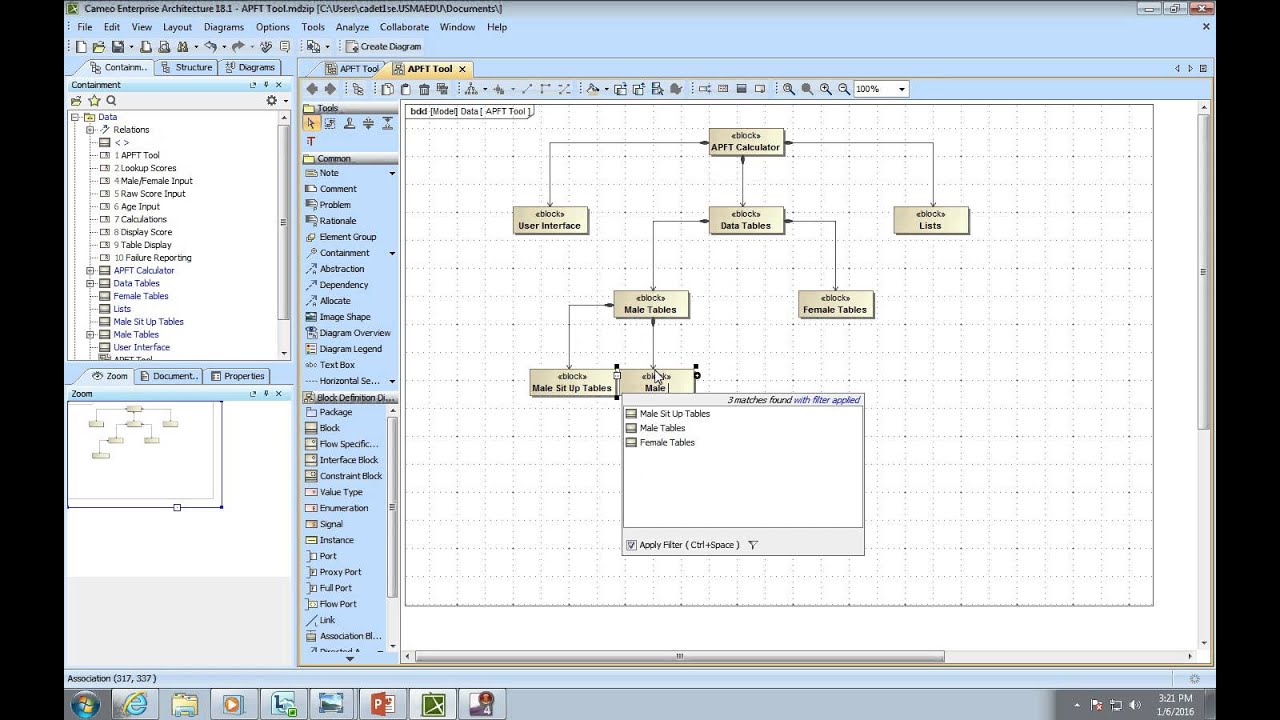
Task: Open the Containment panel gear options dropdown
Action: pyautogui.click(x=275, y=101)
